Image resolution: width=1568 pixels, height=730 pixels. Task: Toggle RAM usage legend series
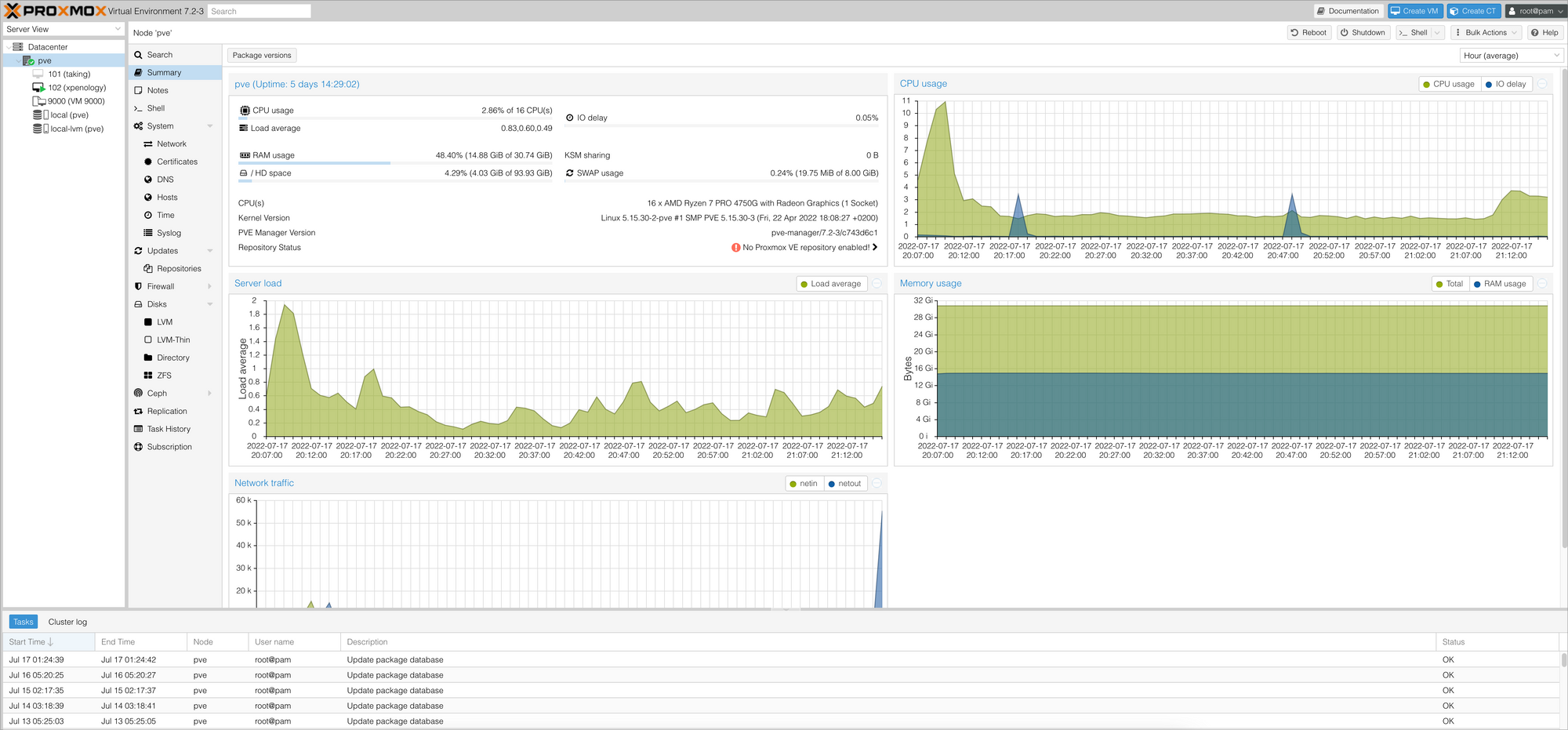pyautogui.click(x=1500, y=284)
